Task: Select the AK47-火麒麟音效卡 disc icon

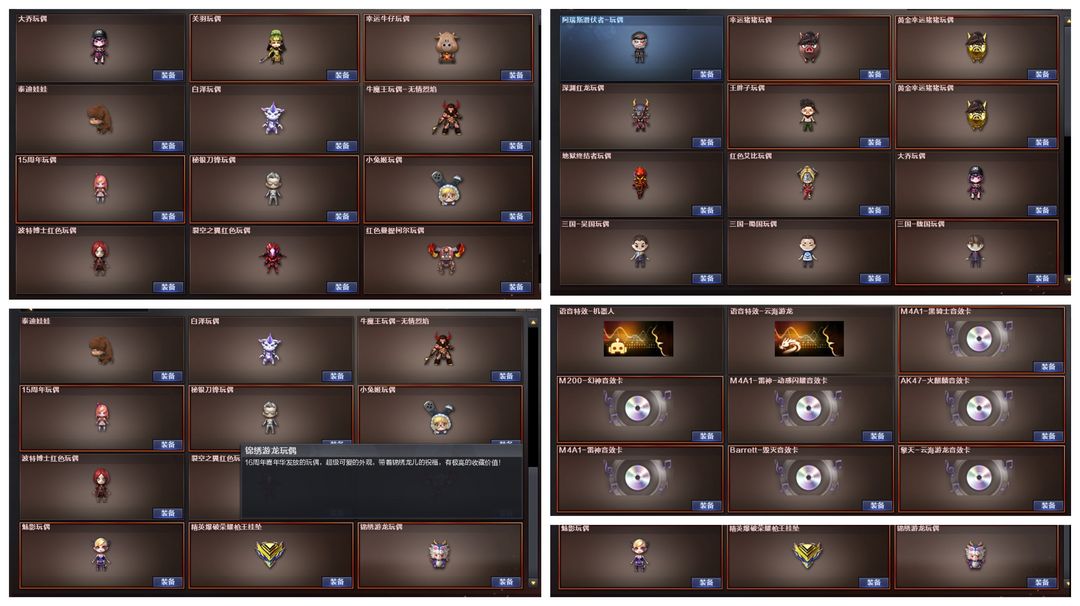Action: point(979,408)
